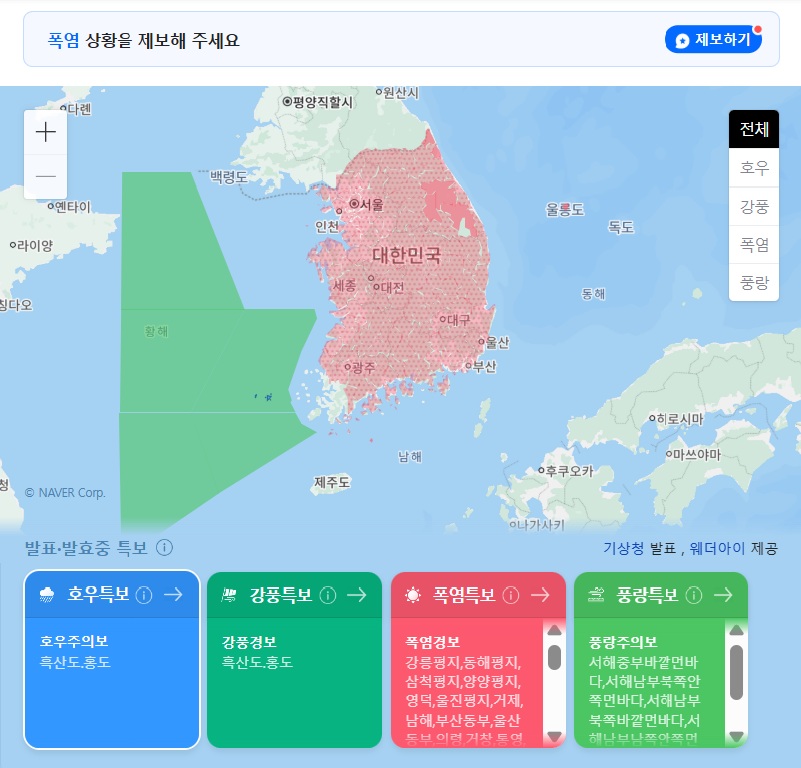Click the map zoom-in plus icon
The image size is (801, 768).
(44, 132)
